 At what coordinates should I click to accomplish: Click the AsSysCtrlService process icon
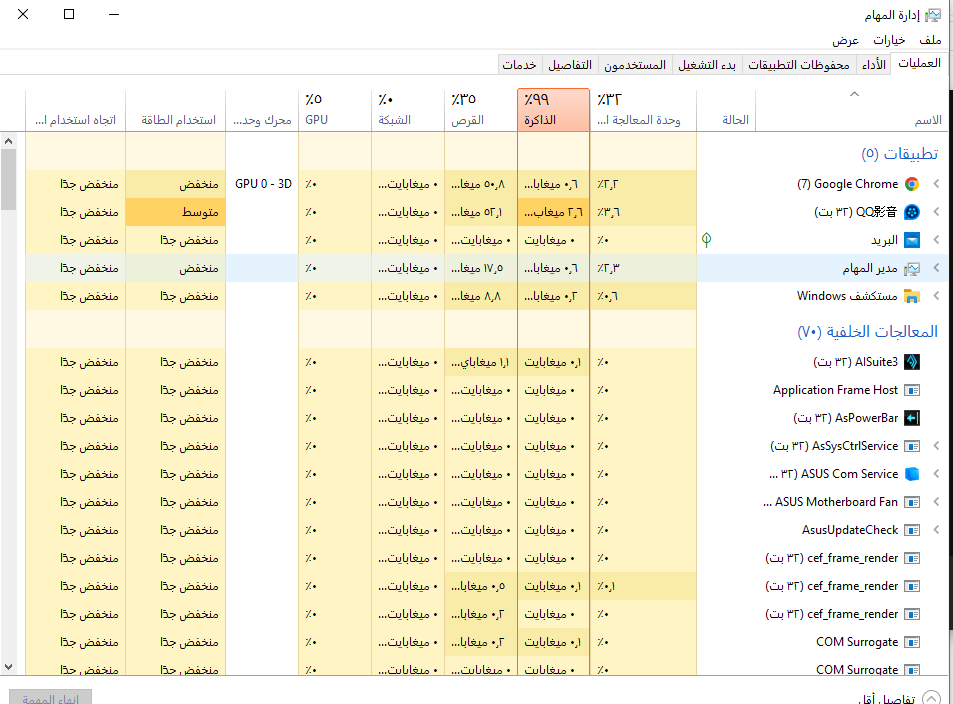tap(912, 446)
